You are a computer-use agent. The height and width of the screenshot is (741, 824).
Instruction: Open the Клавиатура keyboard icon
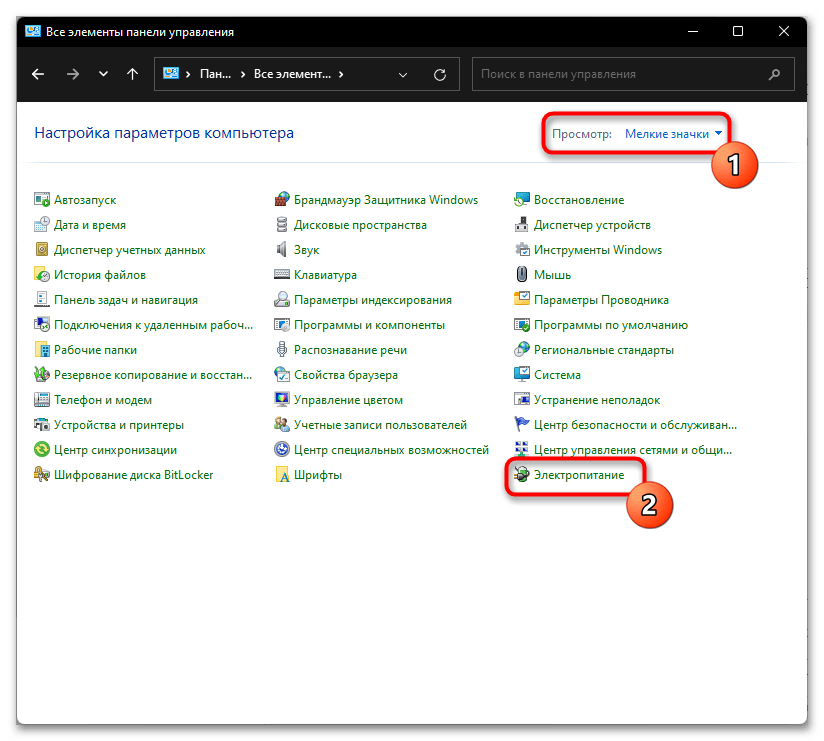282,275
